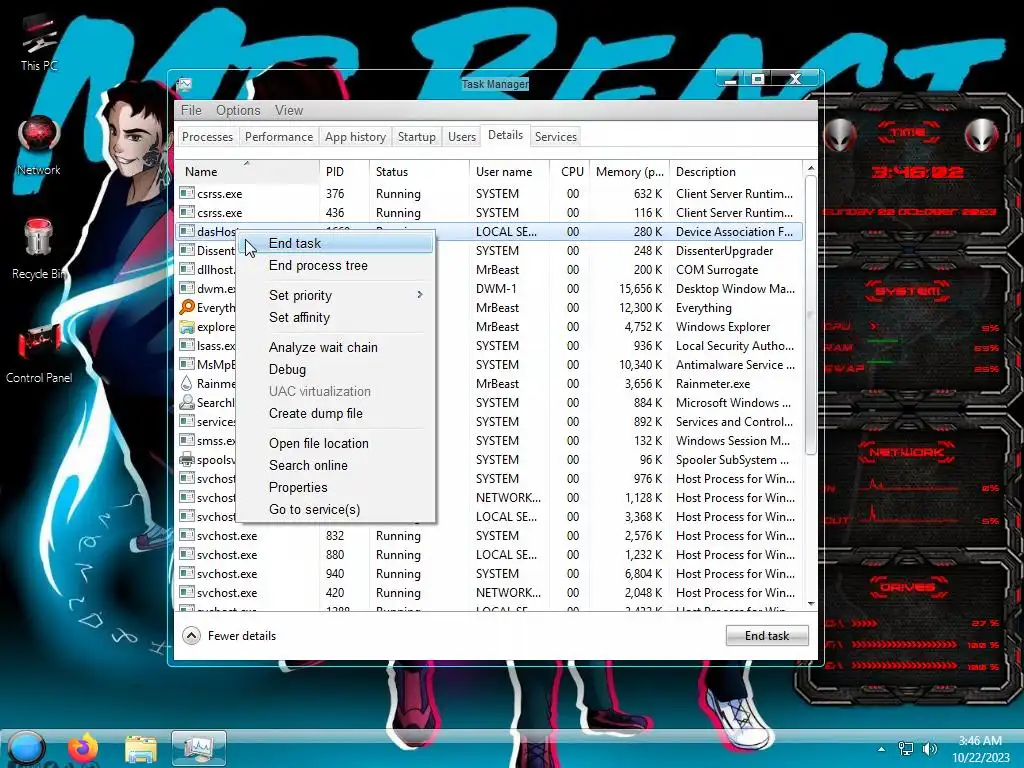Choose End task in context menu
Screen dimensions: 1024x768
[x=335, y=243]
